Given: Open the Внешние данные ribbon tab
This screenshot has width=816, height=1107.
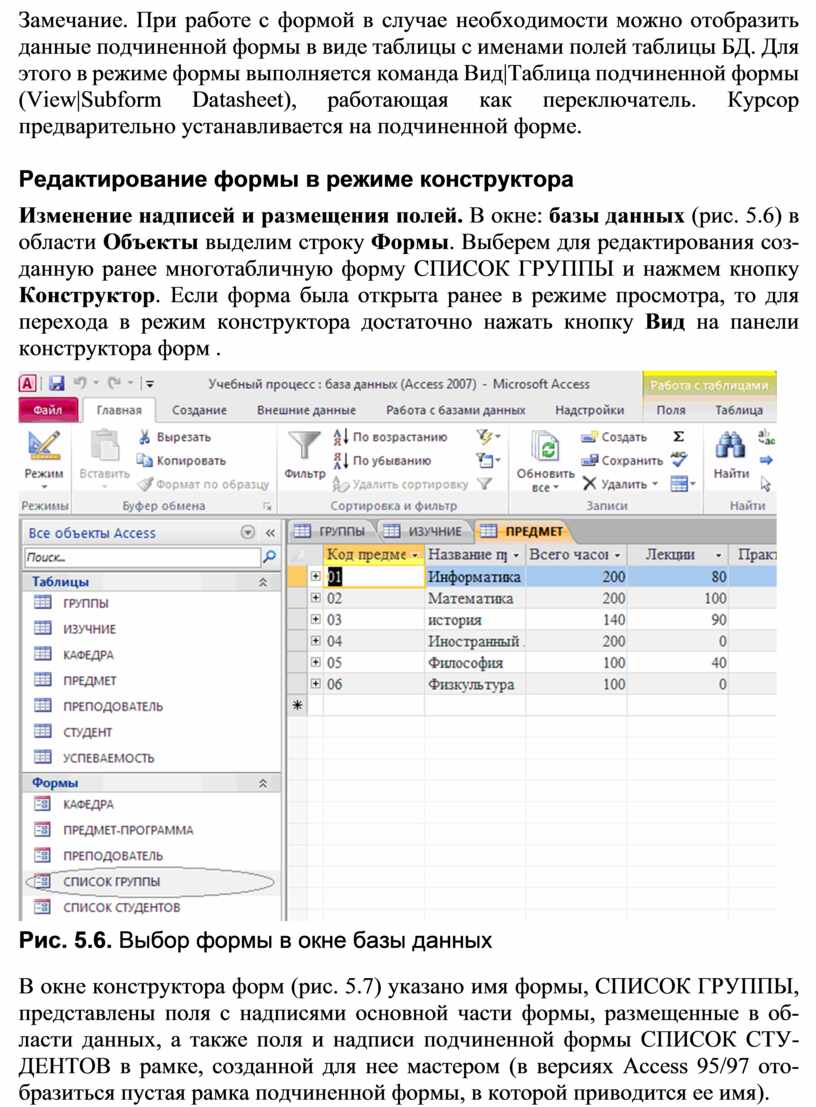Looking at the screenshot, I should click(306, 410).
